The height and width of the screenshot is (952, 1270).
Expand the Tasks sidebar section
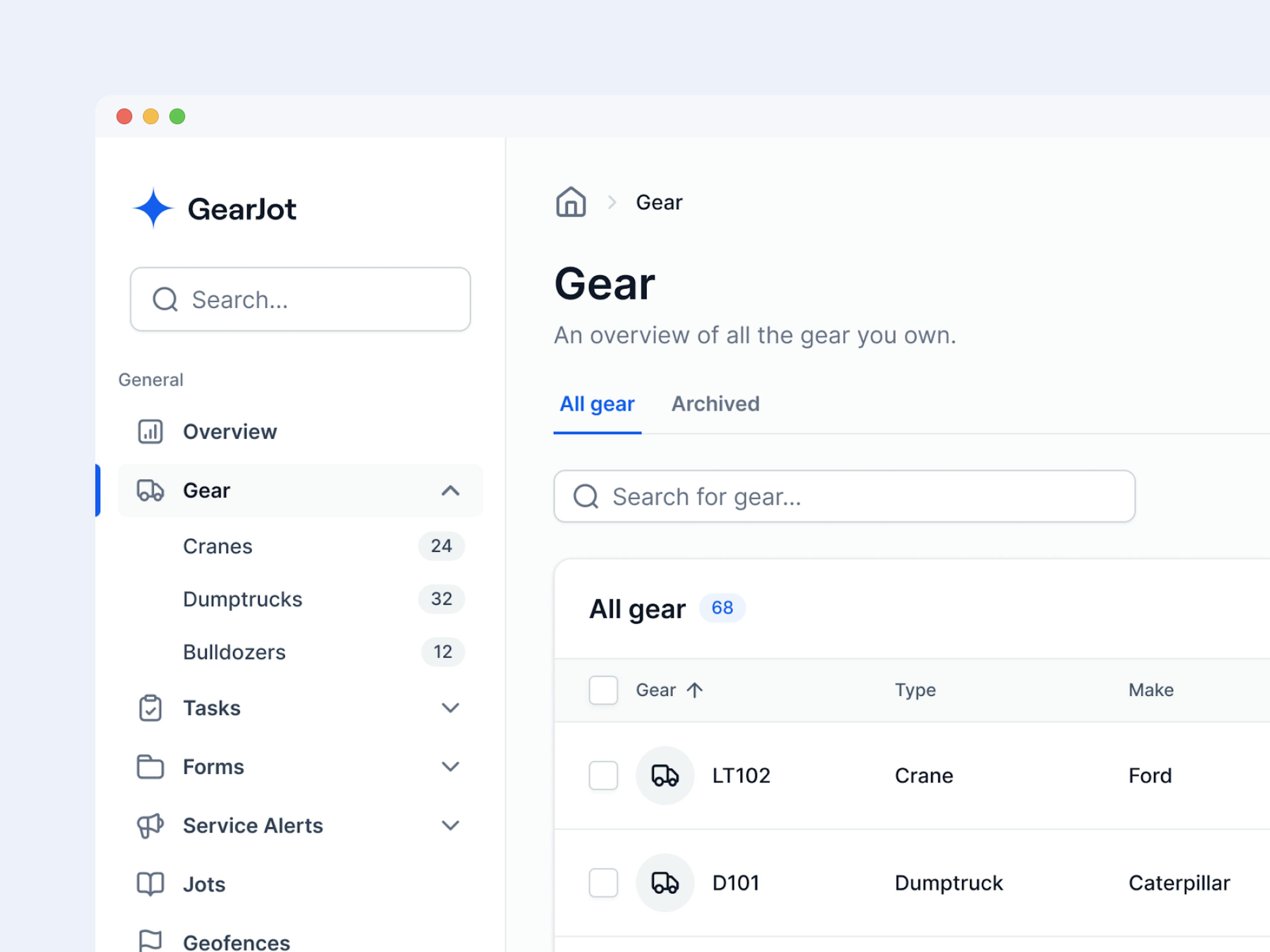[451, 707]
